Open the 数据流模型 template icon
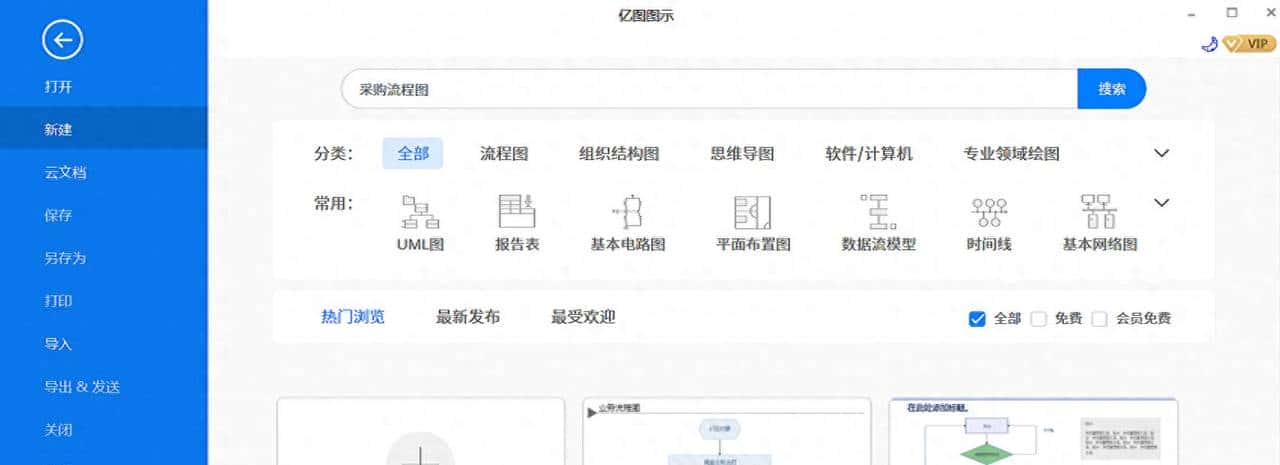Viewport: 1280px width, 465px height. pos(879,211)
